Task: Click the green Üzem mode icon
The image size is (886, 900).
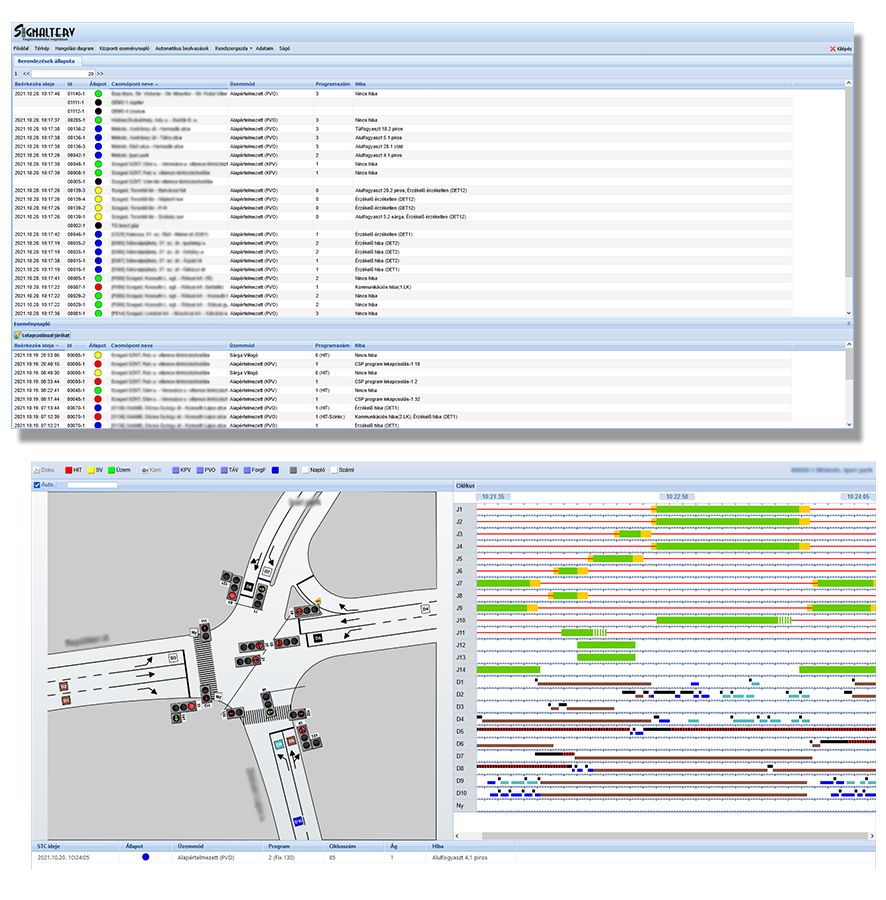Action: point(112,469)
